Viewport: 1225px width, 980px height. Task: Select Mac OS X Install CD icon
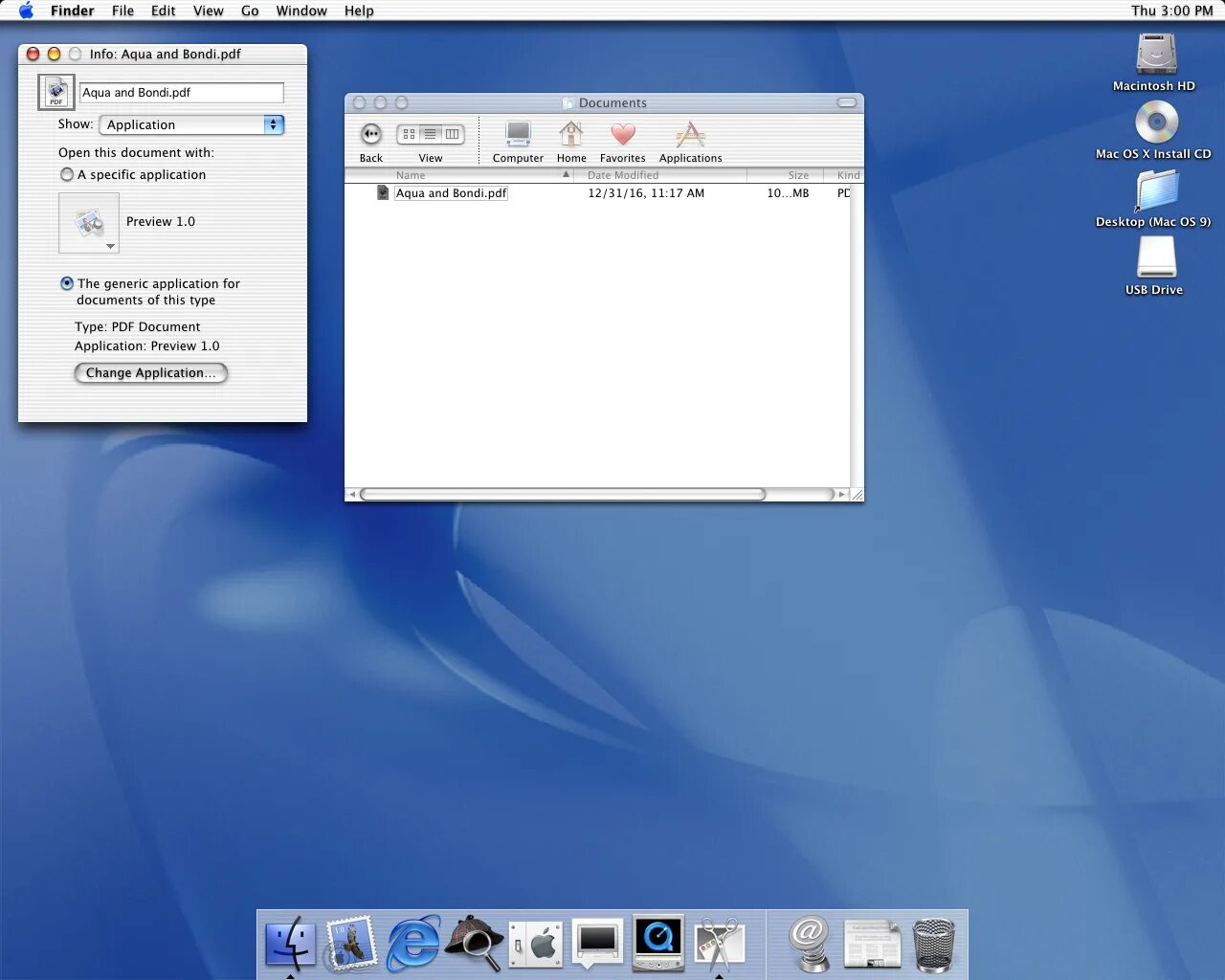[x=1156, y=122]
